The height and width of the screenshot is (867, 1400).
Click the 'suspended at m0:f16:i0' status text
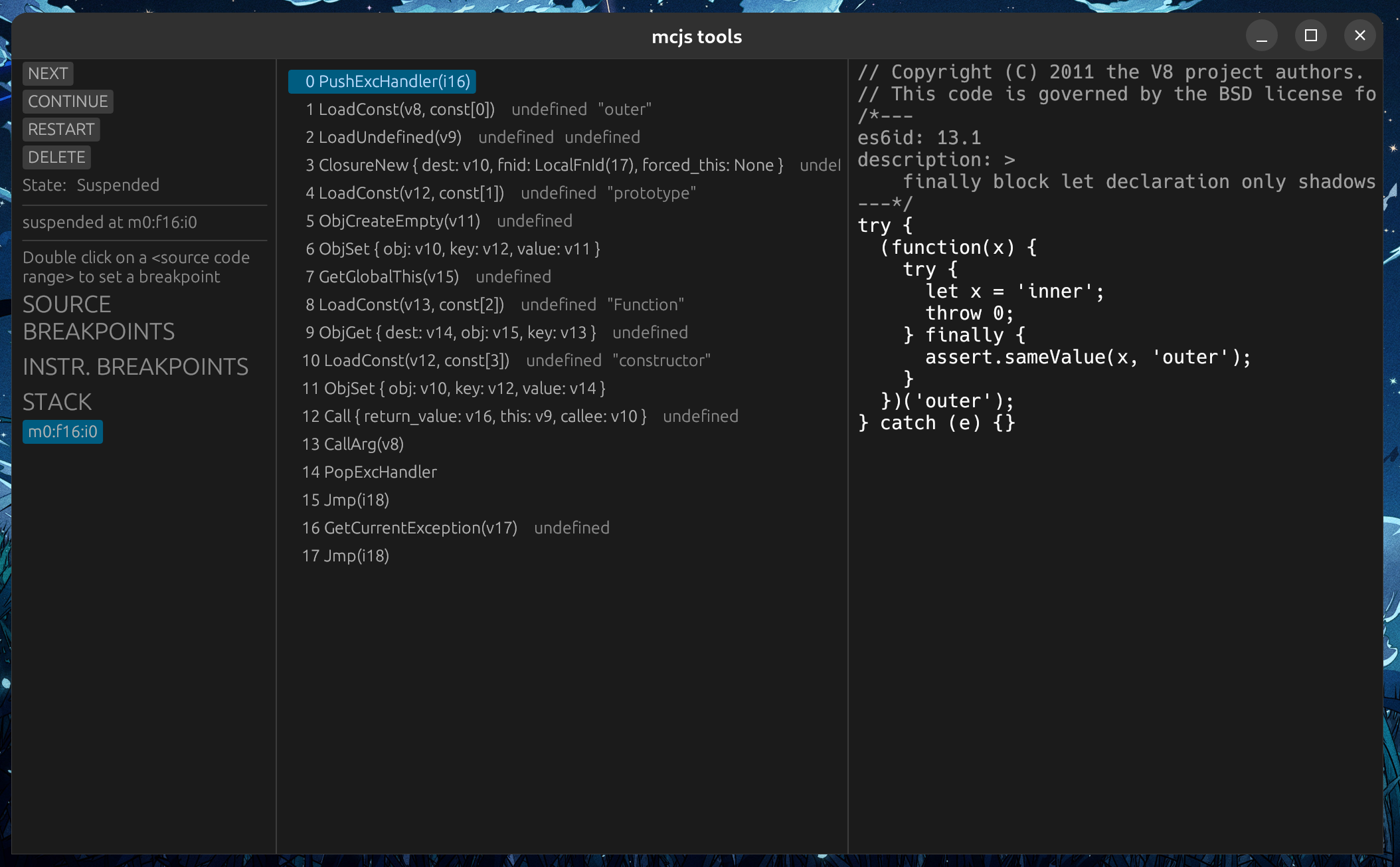pos(110,223)
